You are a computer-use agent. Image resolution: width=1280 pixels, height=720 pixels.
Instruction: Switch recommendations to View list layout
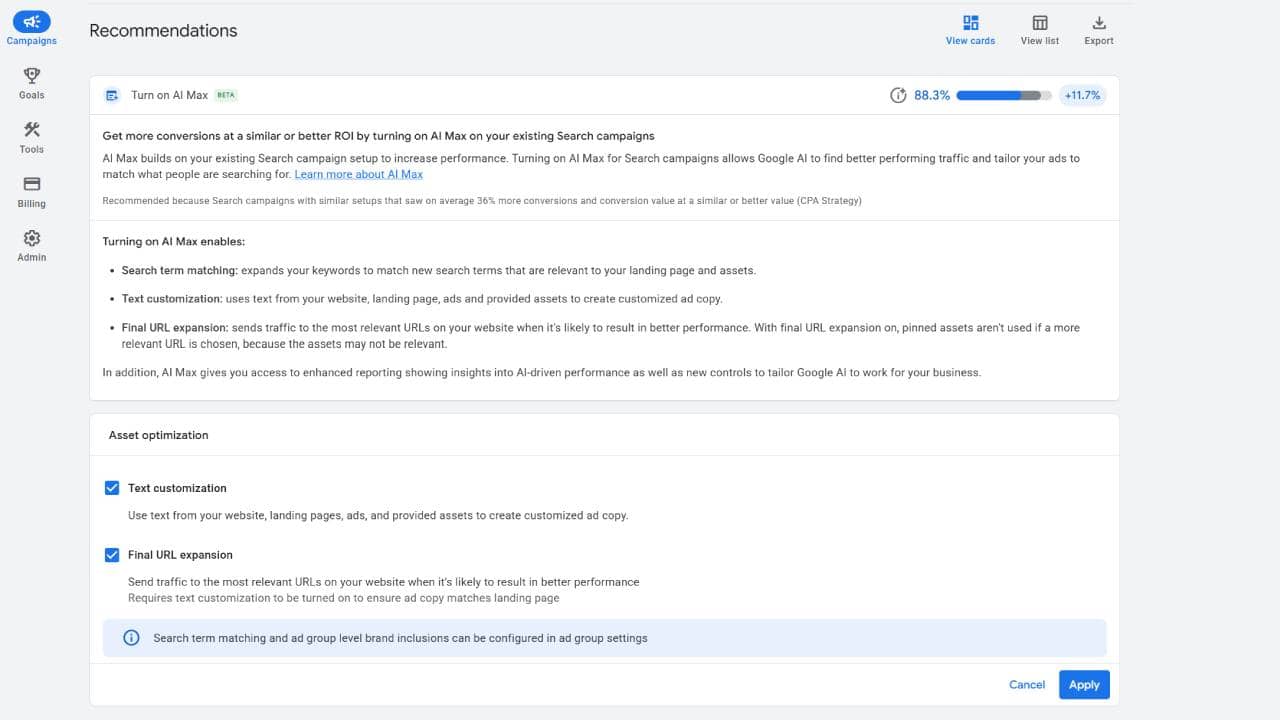point(1039,28)
